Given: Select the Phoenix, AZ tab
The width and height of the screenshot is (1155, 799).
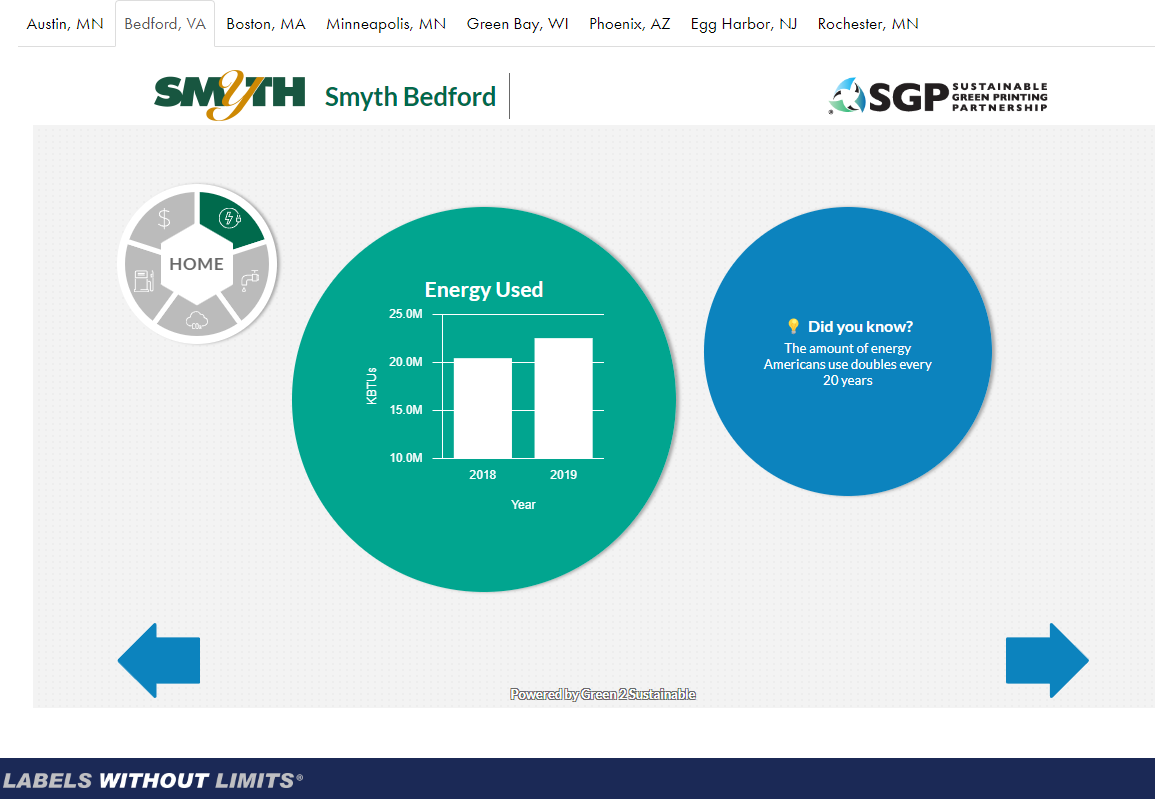Looking at the screenshot, I should (629, 24).
